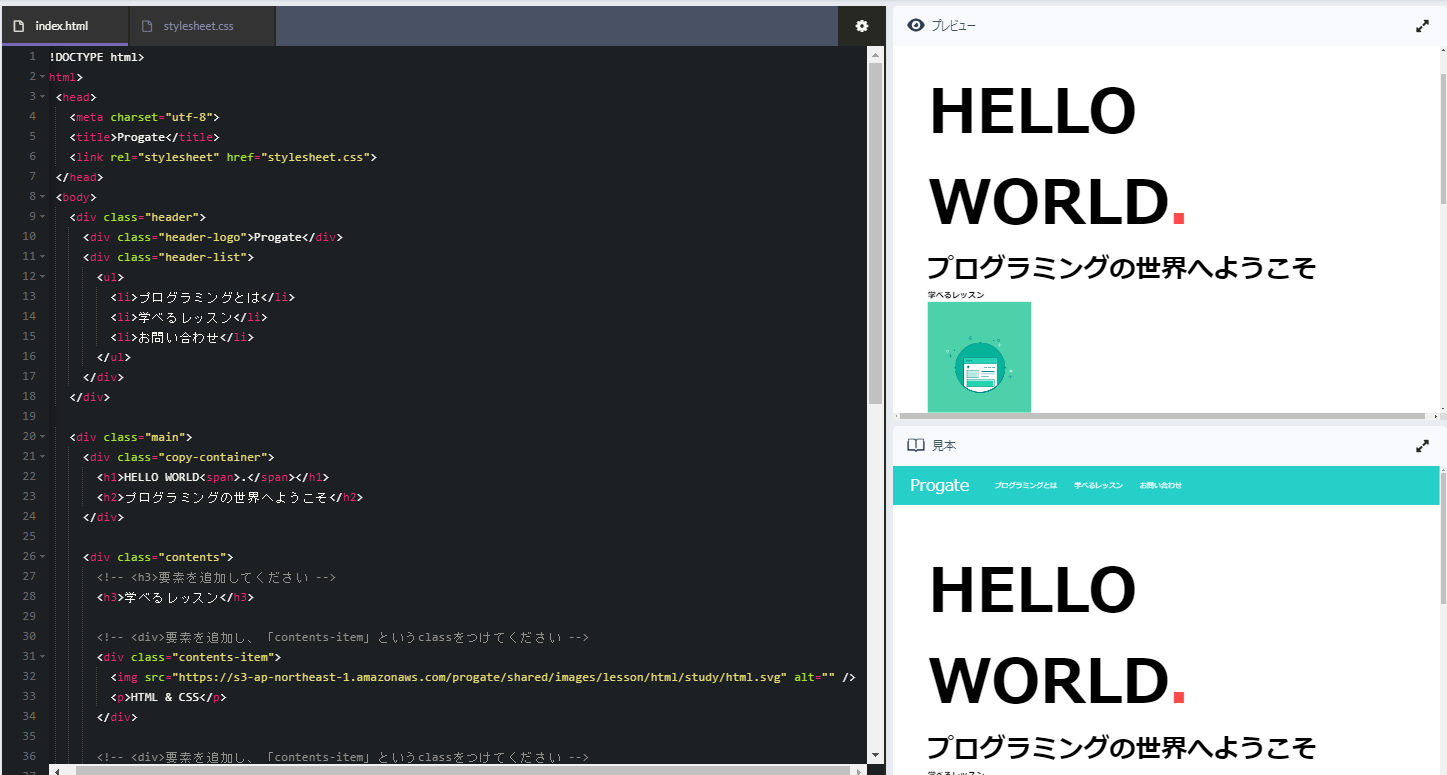Viewport: 1447px width, 775px height.
Task: Click the プログラミングとは li code line
Action: click(203, 297)
